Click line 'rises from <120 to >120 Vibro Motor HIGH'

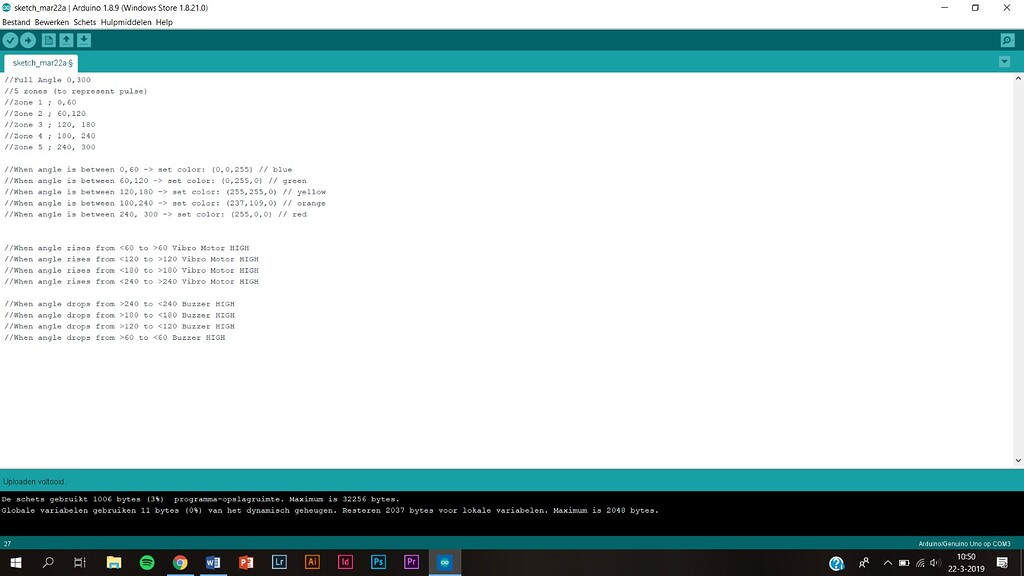(x=131, y=259)
